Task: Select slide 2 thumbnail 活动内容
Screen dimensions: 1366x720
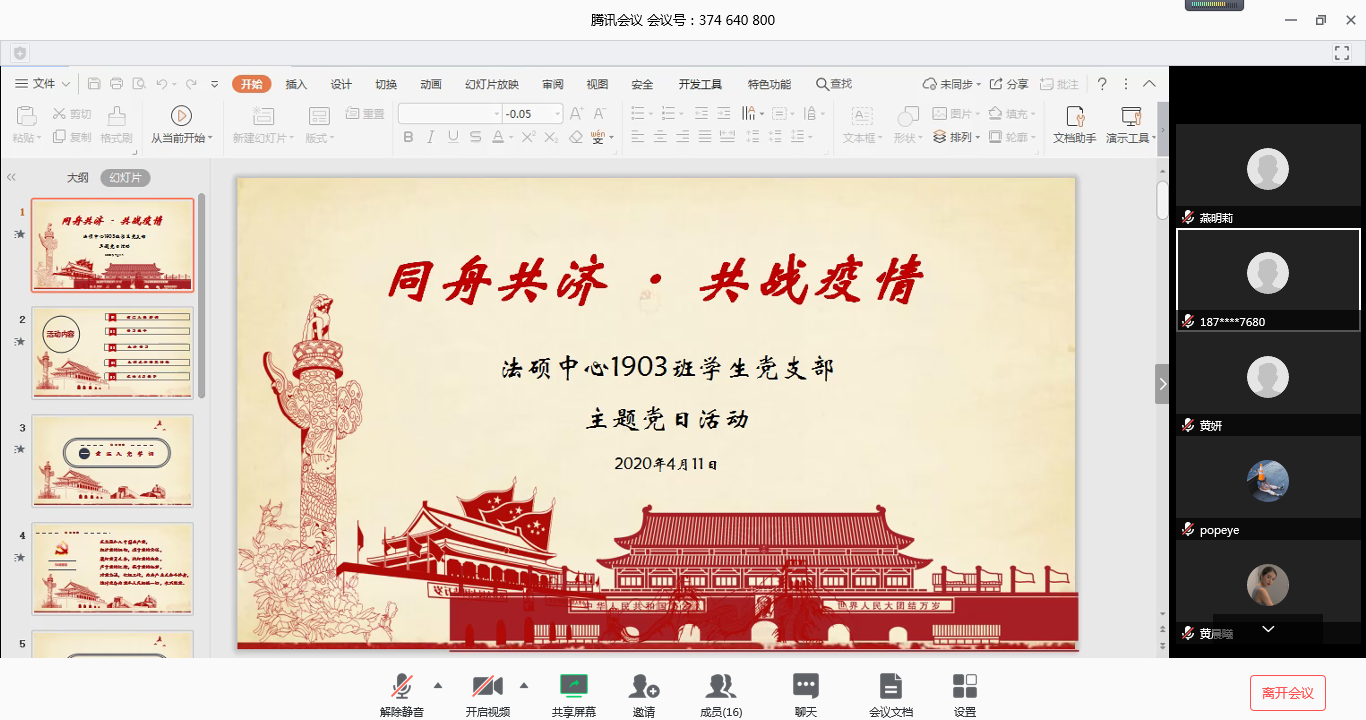Action: pyautogui.click(x=112, y=353)
